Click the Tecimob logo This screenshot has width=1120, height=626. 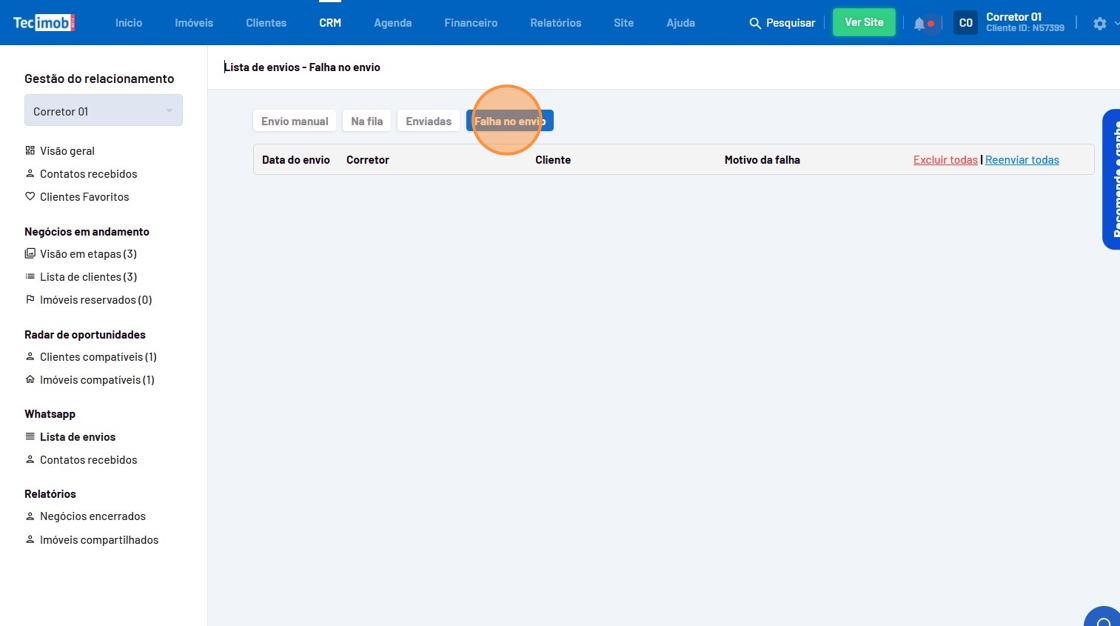(x=44, y=22)
